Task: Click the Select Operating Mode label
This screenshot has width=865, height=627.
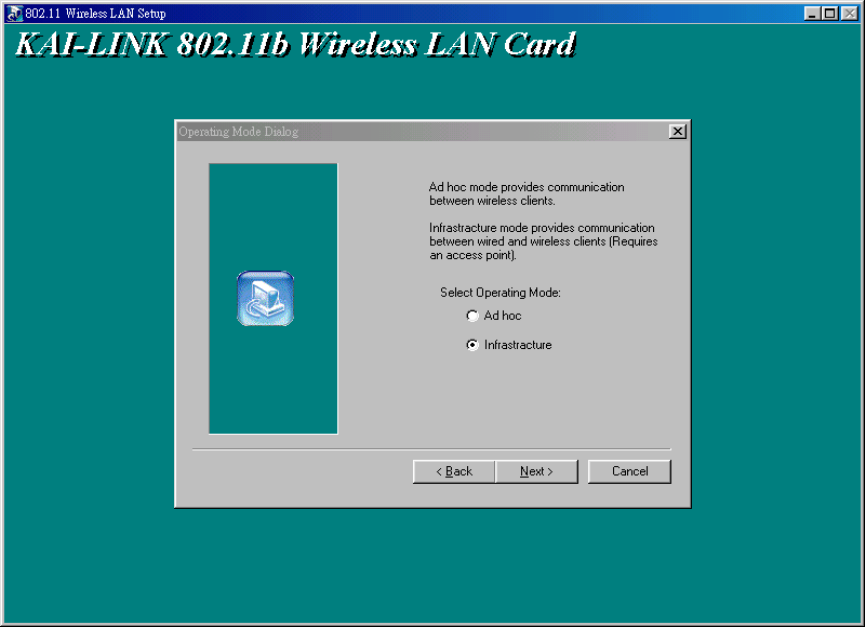Action: click(x=500, y=293)
